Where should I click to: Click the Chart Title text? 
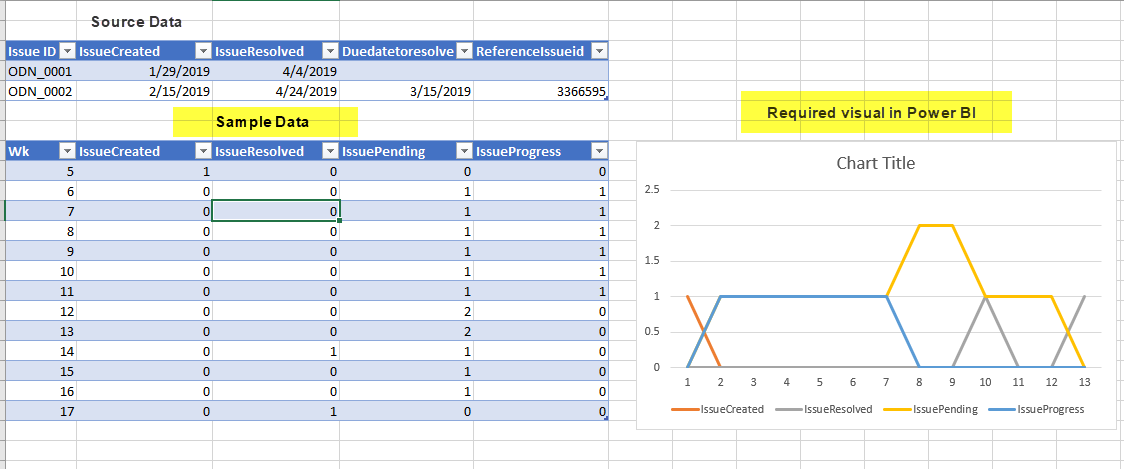(875, 163)
